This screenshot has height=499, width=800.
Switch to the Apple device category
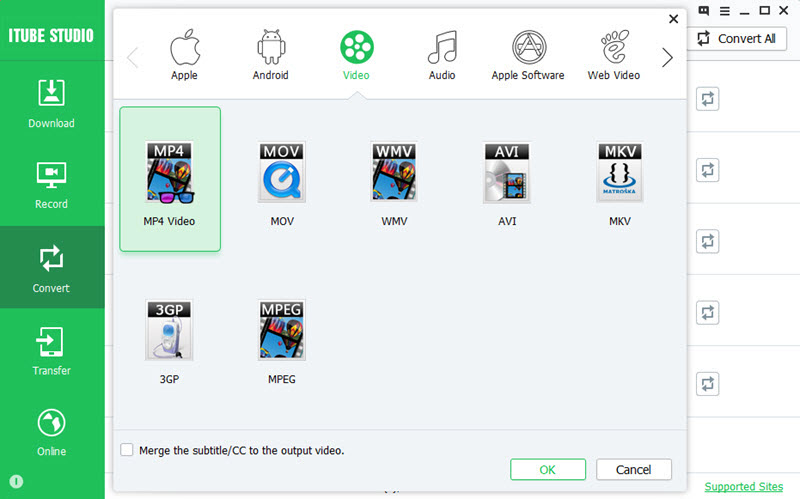(x=184, y=55)
